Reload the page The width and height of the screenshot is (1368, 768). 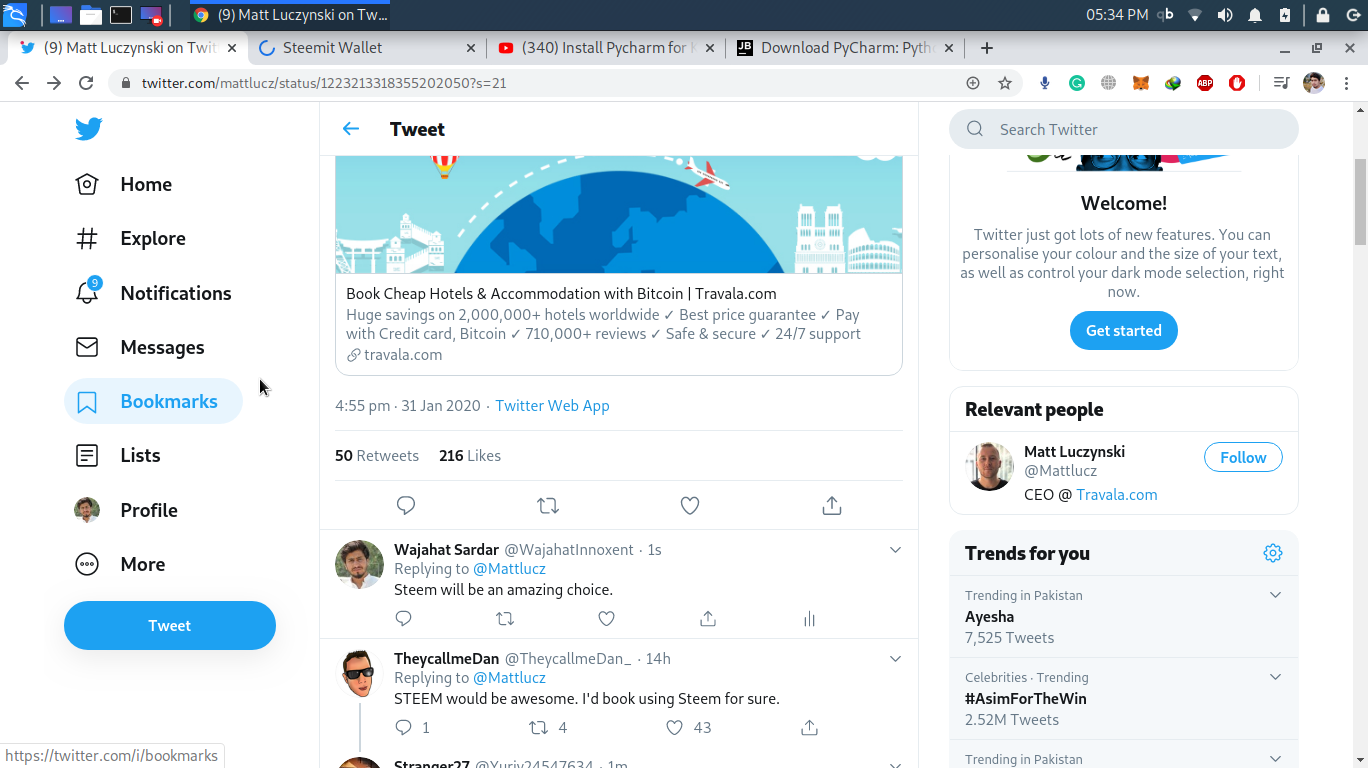pos(86,83)
